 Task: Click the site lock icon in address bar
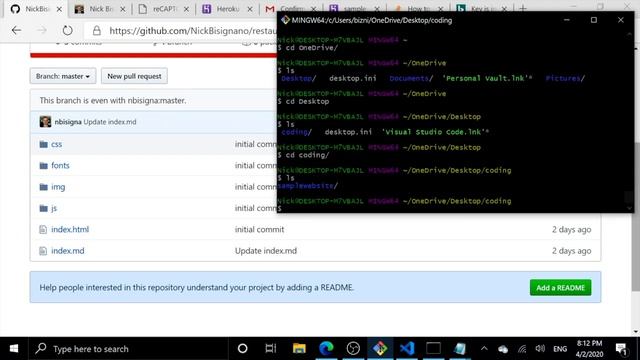pos(97,31)
